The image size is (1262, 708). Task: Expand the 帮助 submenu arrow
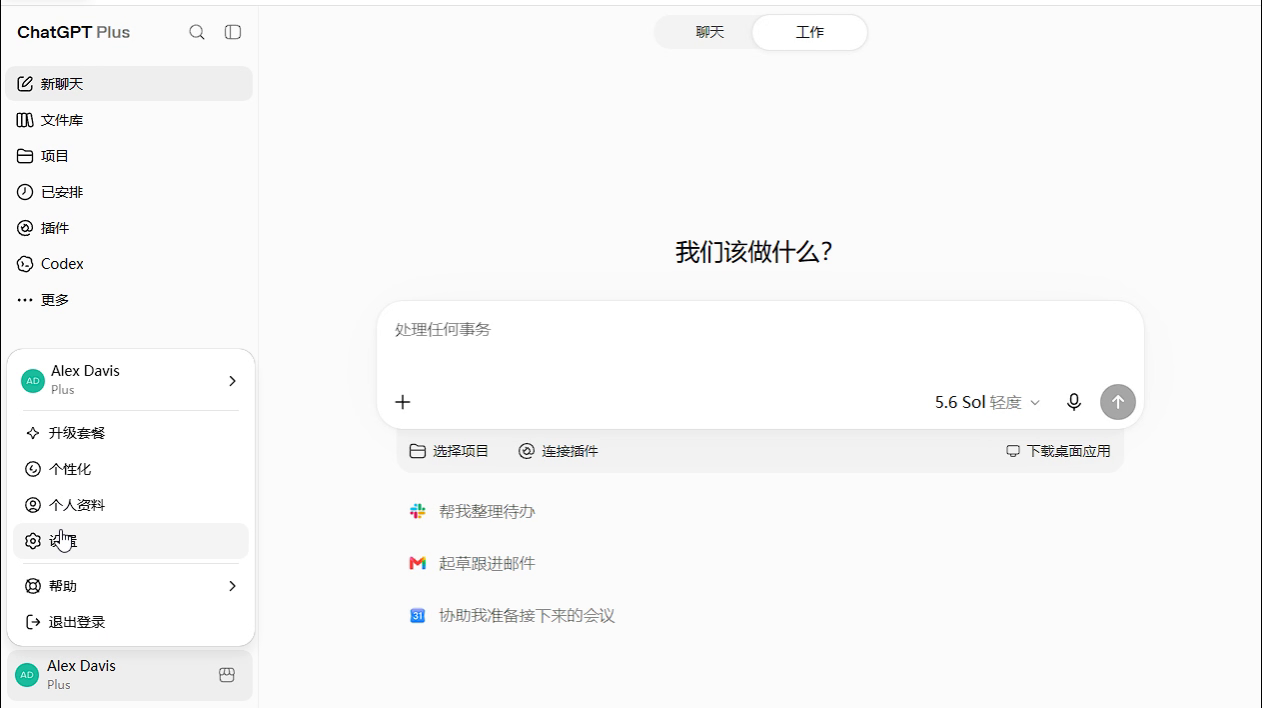point(232,586)
